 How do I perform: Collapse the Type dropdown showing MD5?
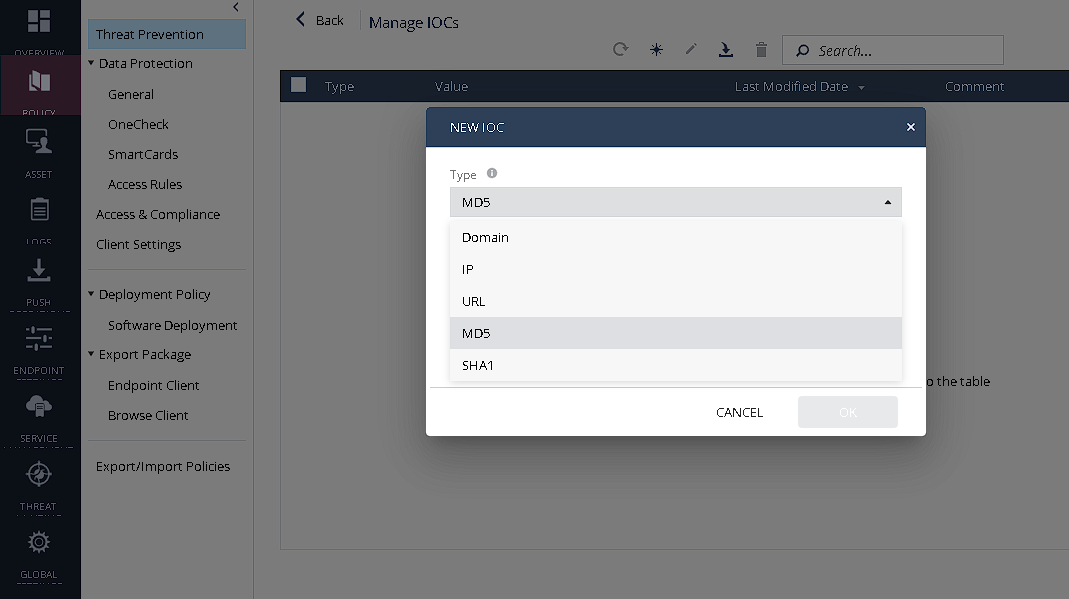click(x=675, y=202)
